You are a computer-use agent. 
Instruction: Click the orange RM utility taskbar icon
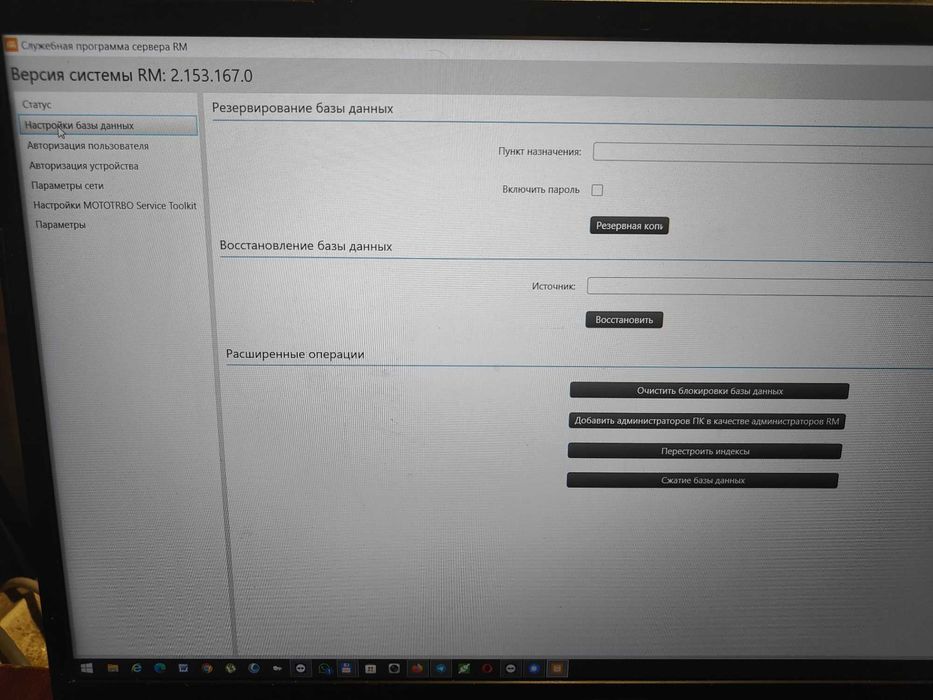557,668
